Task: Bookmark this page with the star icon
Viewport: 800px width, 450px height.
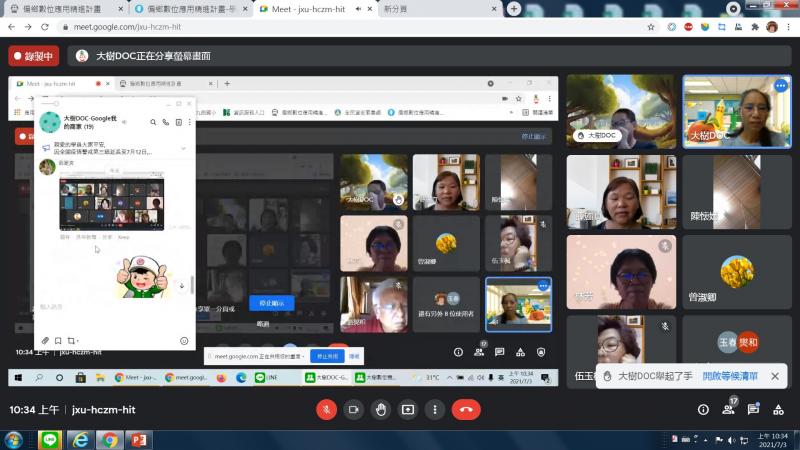Action: pyautogui.click(x=651, y=27)
